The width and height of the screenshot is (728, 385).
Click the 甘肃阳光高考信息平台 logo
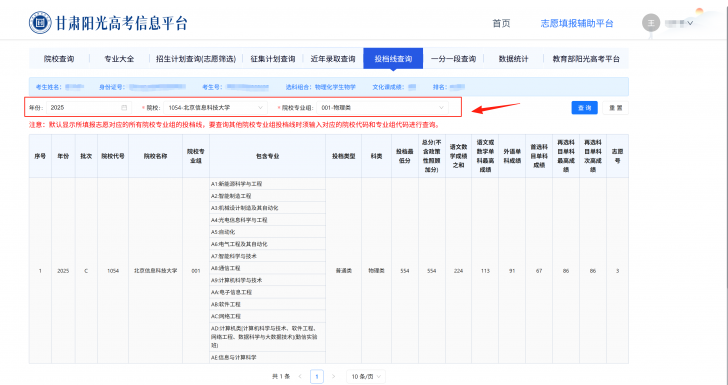click(x=108, y=22)
